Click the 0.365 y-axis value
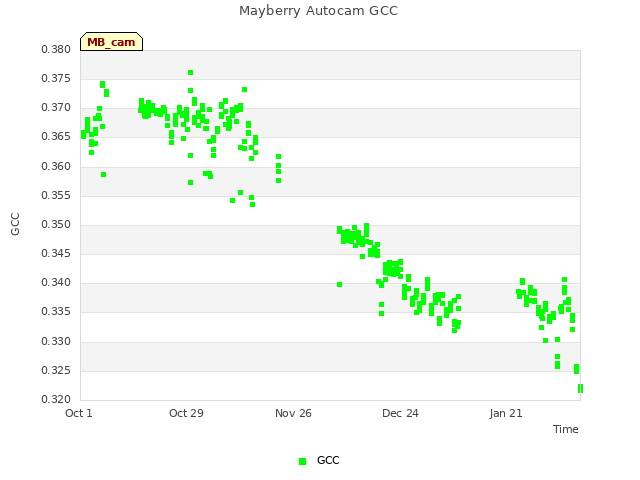The image size is (640, 480). (x=56, y=137)
